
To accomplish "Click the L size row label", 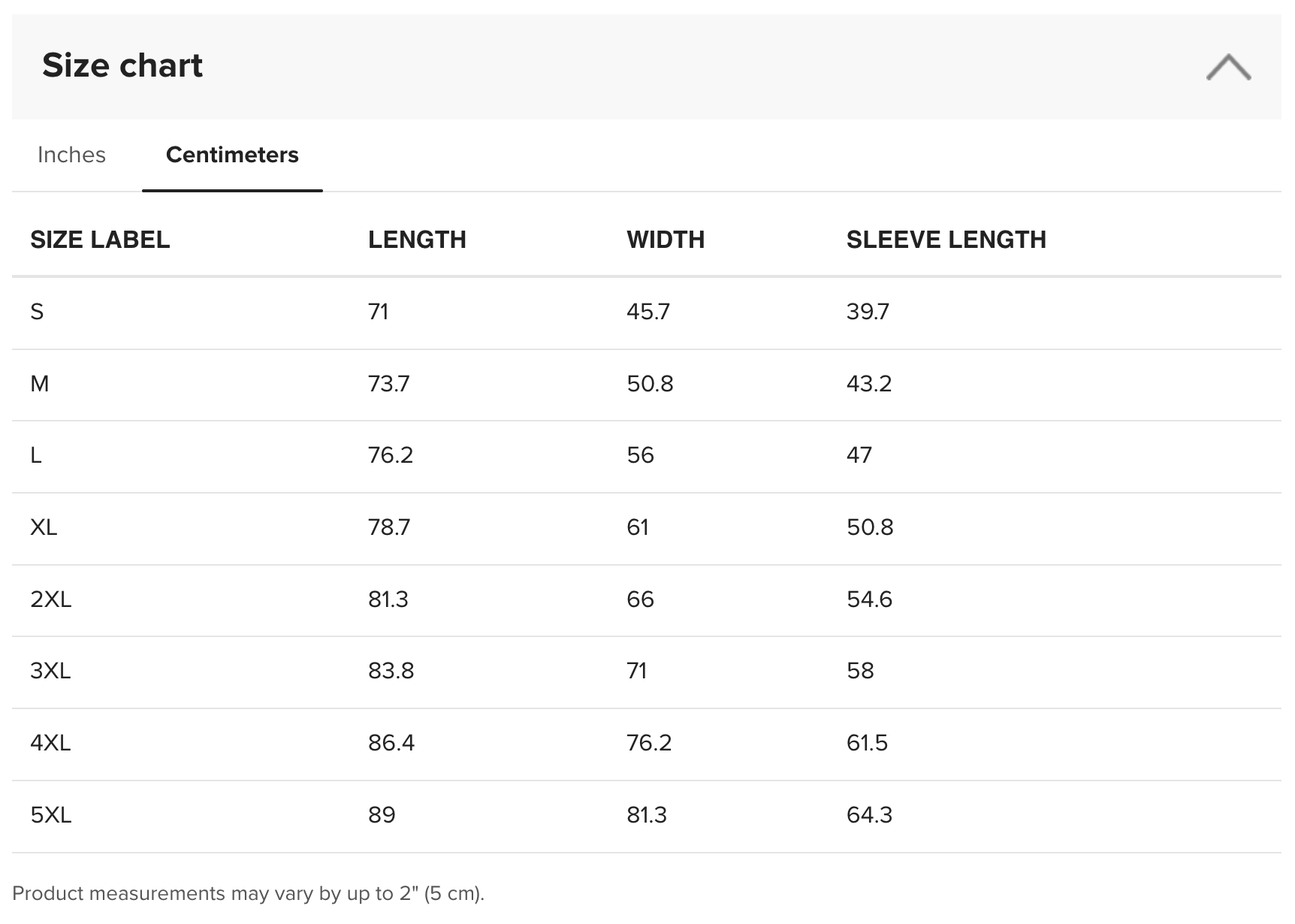I will coord(35,455).
